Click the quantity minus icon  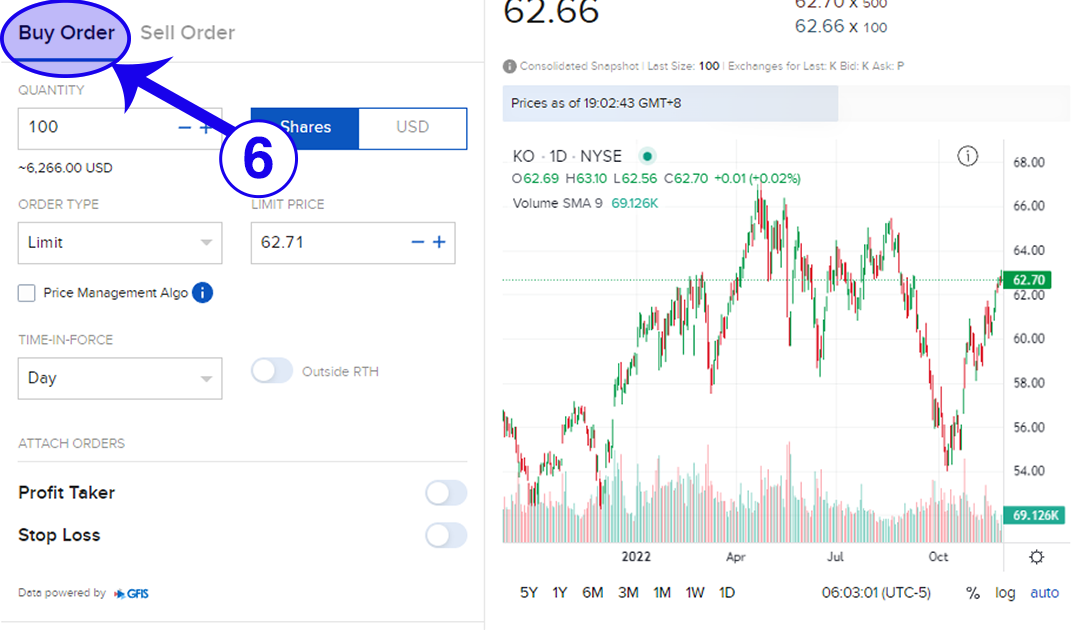tap(184, 128)
